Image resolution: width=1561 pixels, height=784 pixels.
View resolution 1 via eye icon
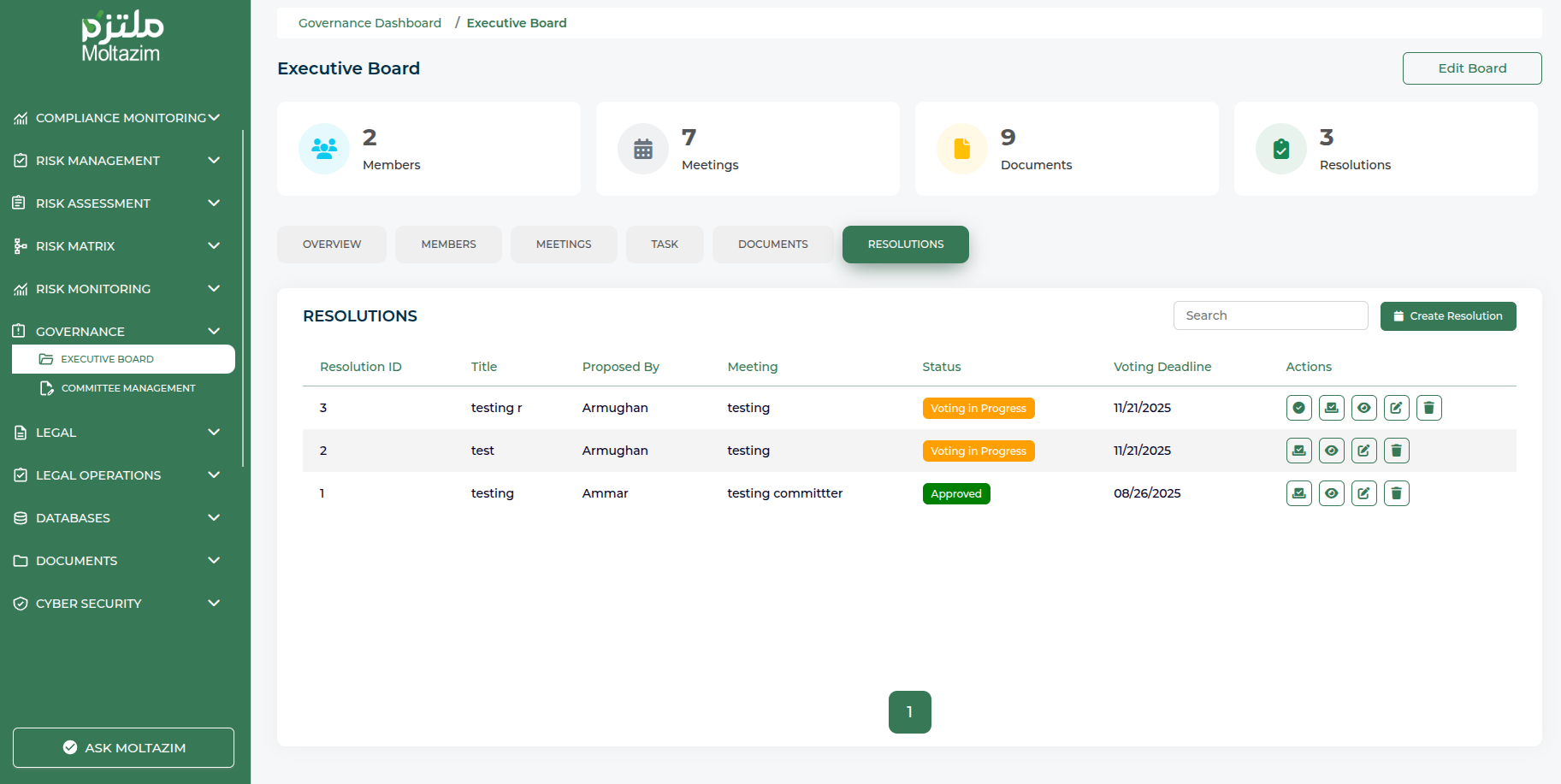pyautogui.click(x=1331, y=493)
